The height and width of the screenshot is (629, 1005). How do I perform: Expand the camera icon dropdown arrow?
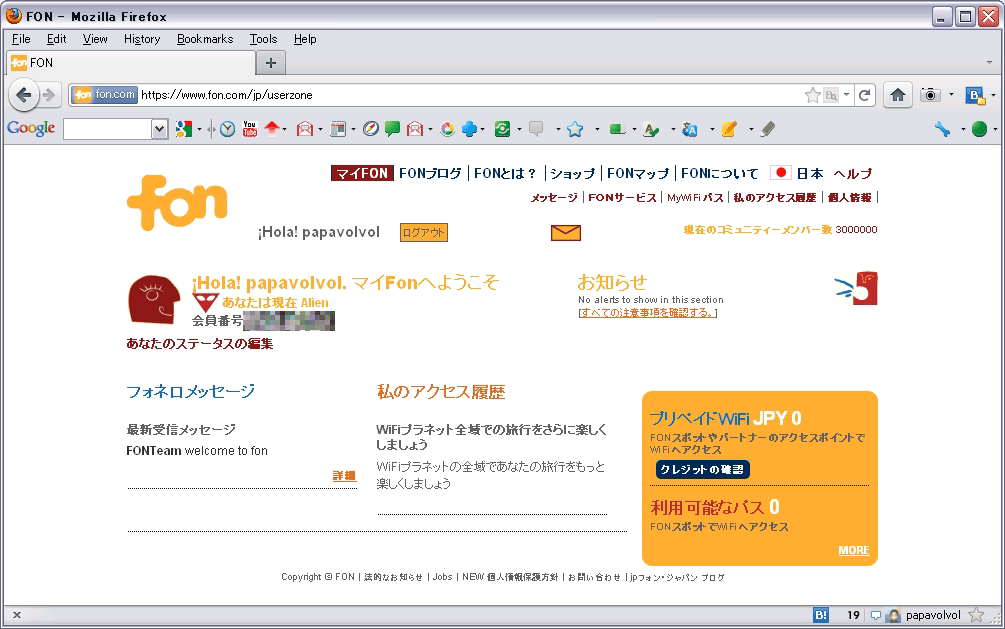tap(951, 95)
